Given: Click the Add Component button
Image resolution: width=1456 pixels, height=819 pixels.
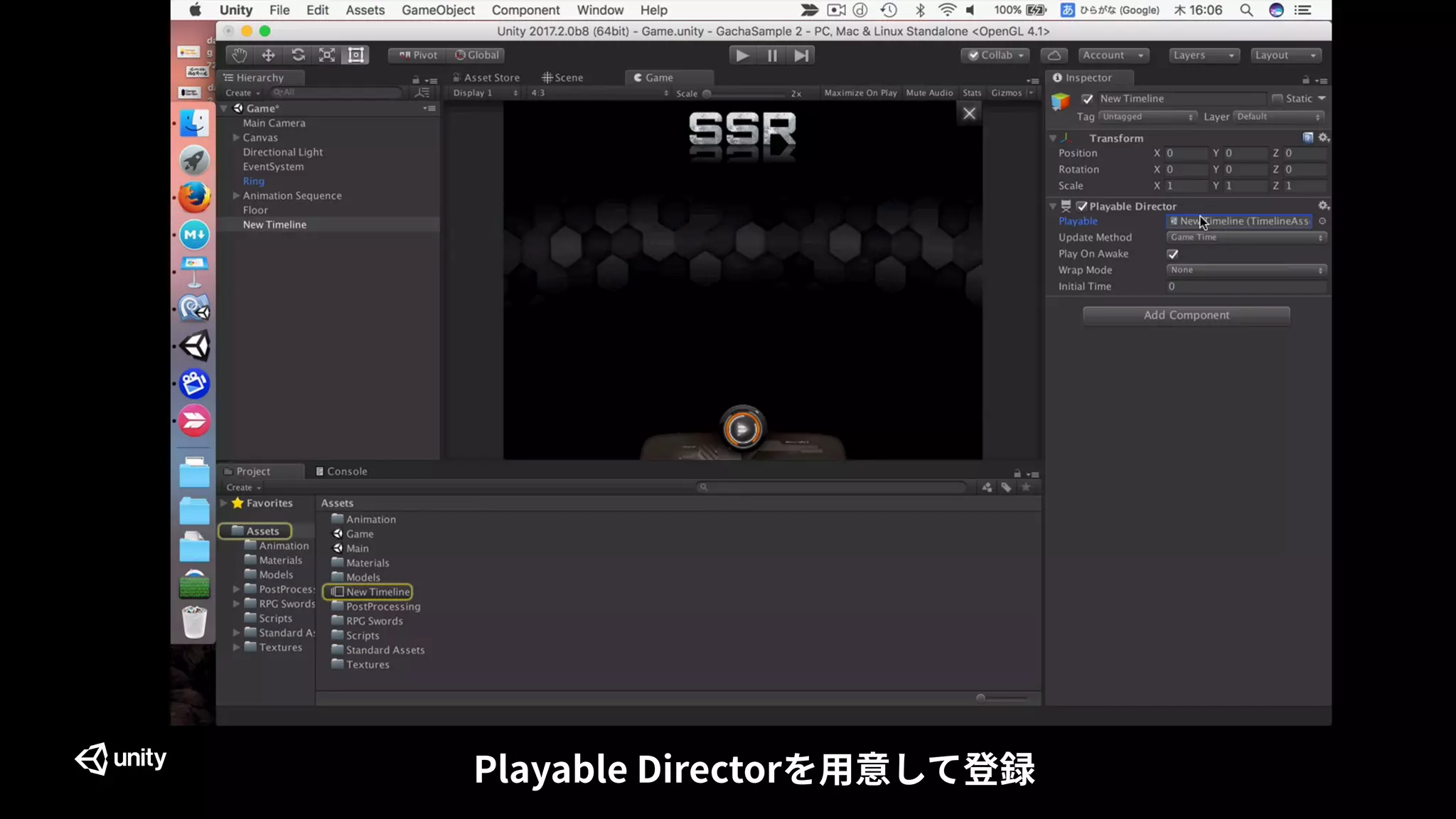Looking at the screenshot, I should [1186, 315].
